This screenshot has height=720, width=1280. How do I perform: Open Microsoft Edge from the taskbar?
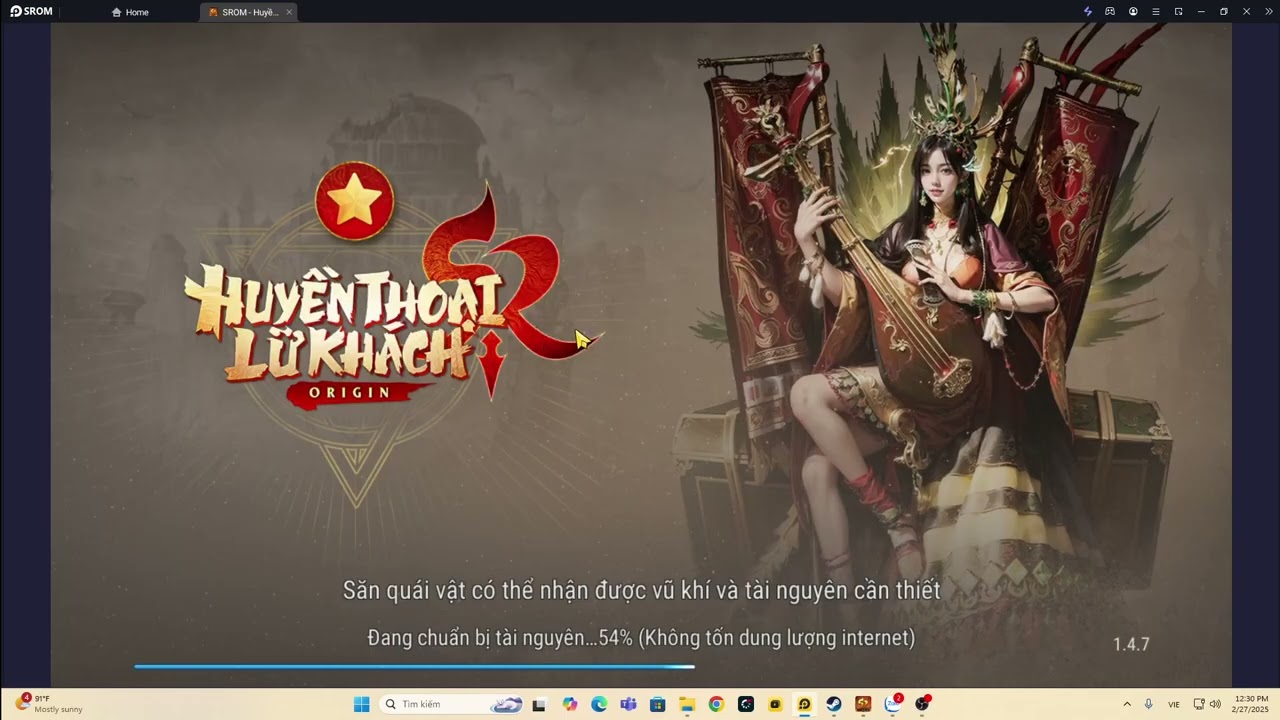[x=598, y=704]
